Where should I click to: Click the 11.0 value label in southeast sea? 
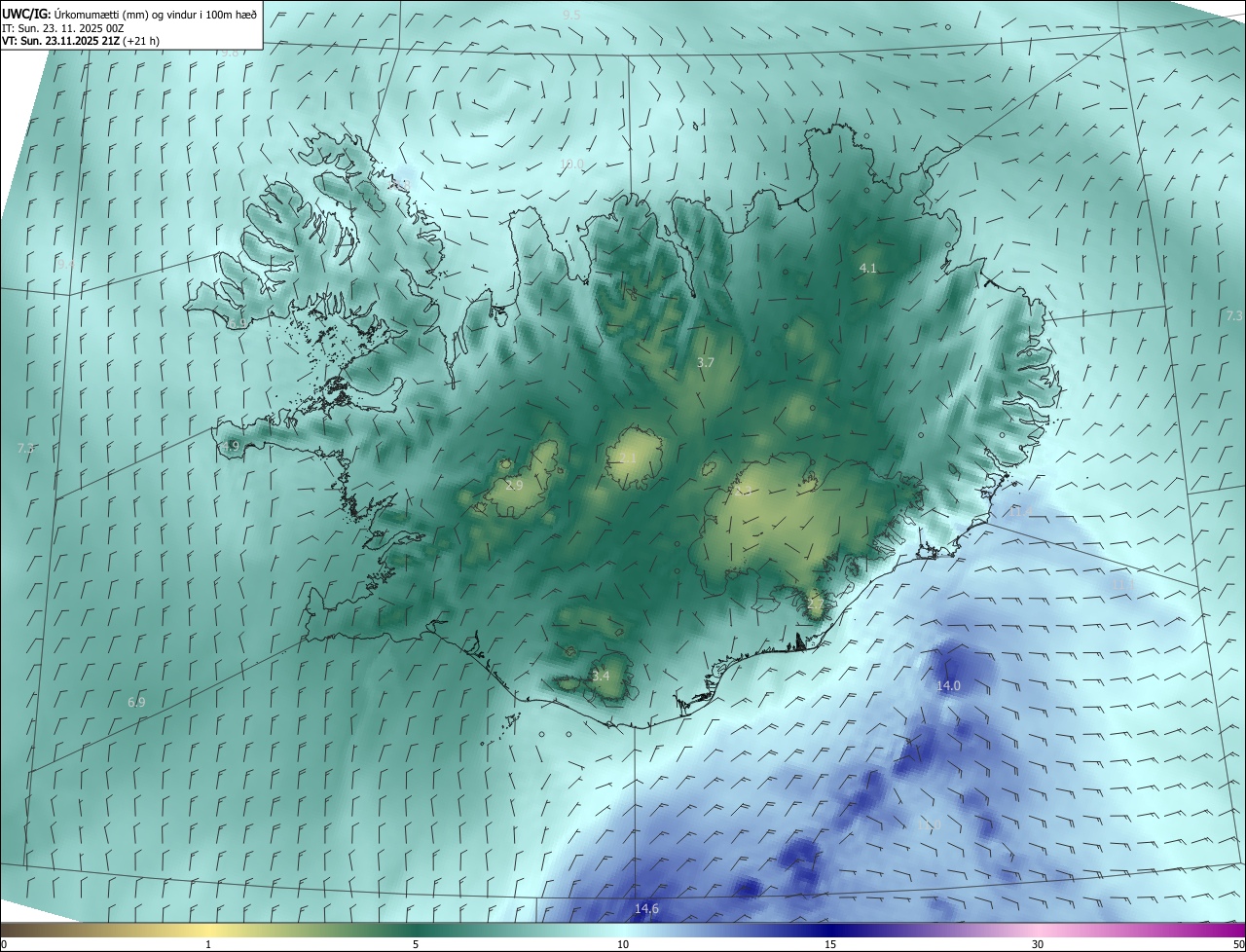tap(930, 825)
